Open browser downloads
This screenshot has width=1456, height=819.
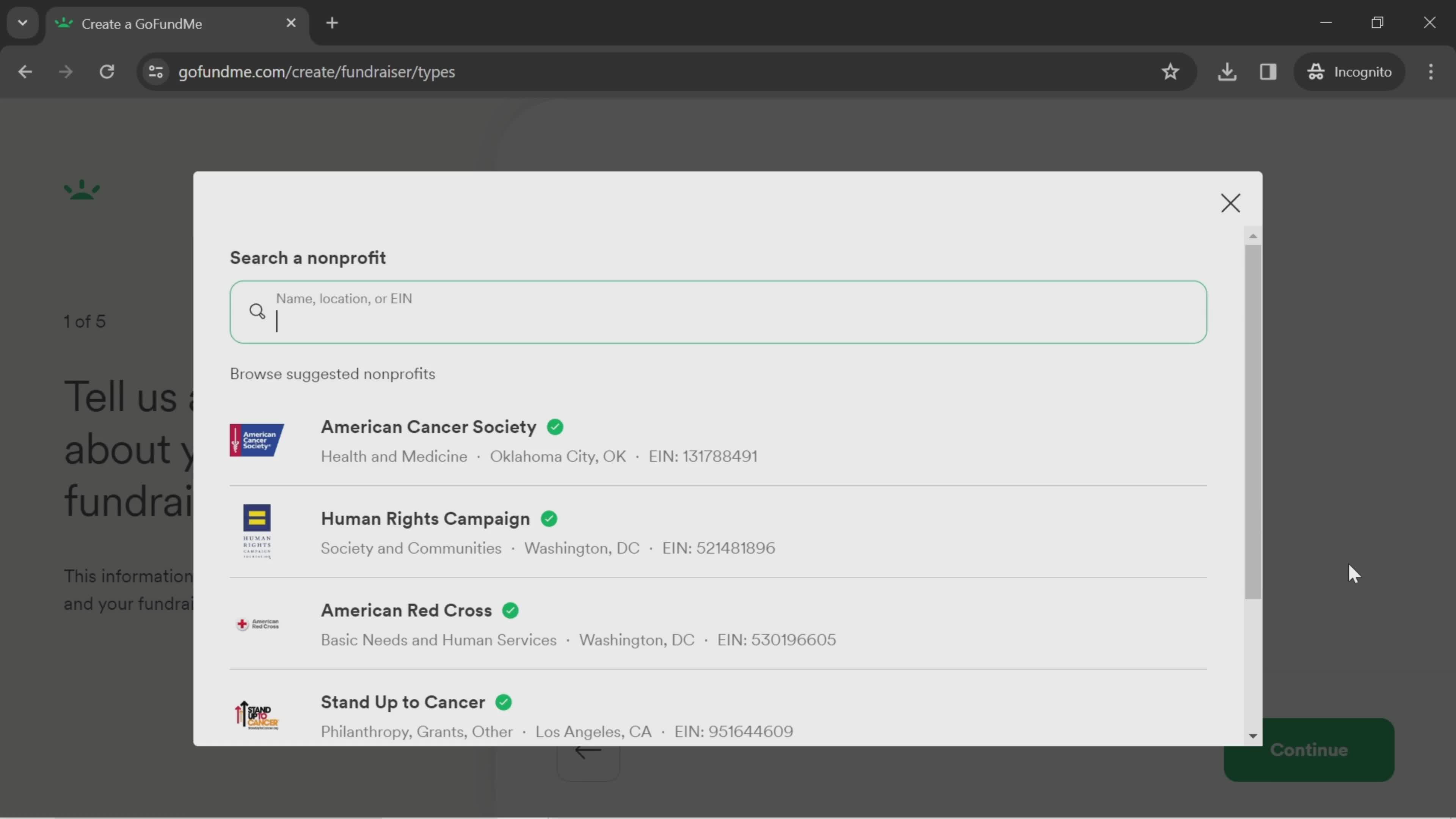coord(1227,72)
